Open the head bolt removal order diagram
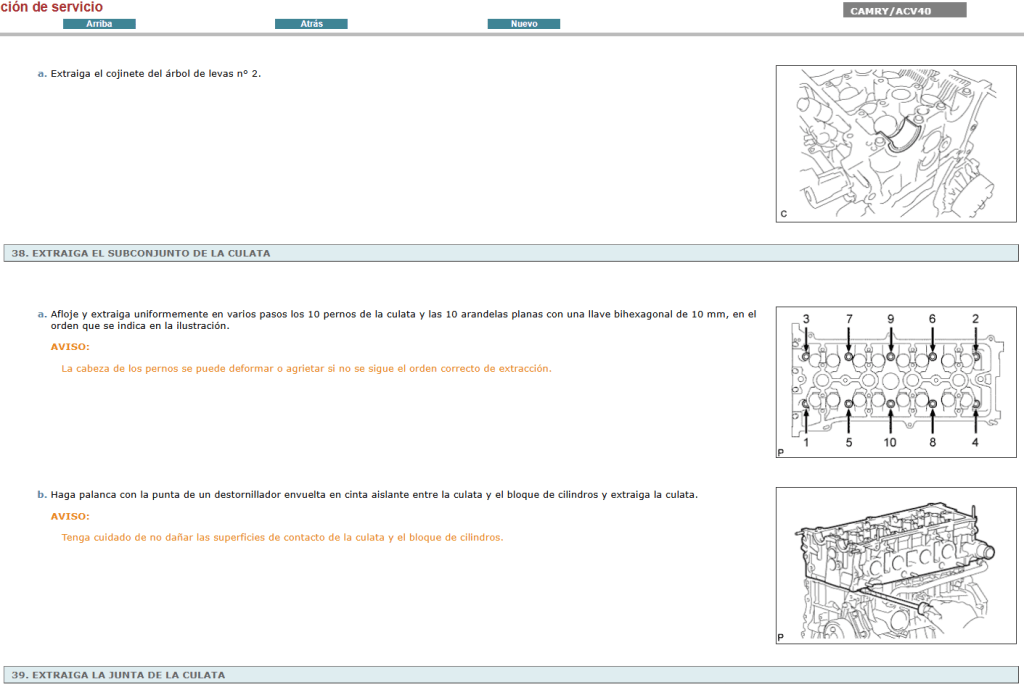The width and height of the screenshot is (1024, 687). [x=895, y=382]
